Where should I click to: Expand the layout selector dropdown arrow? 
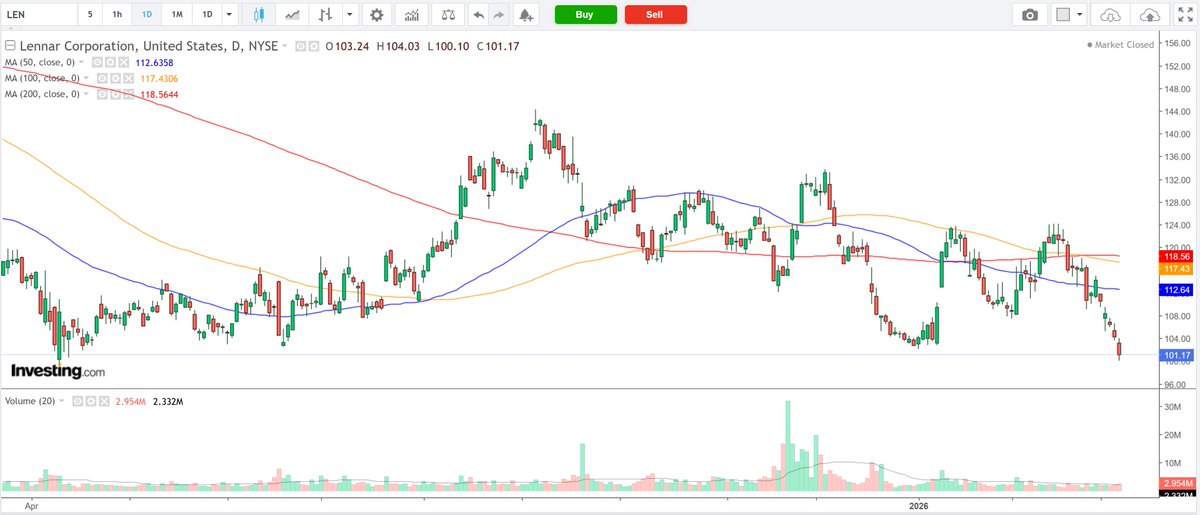[1082, 15]
